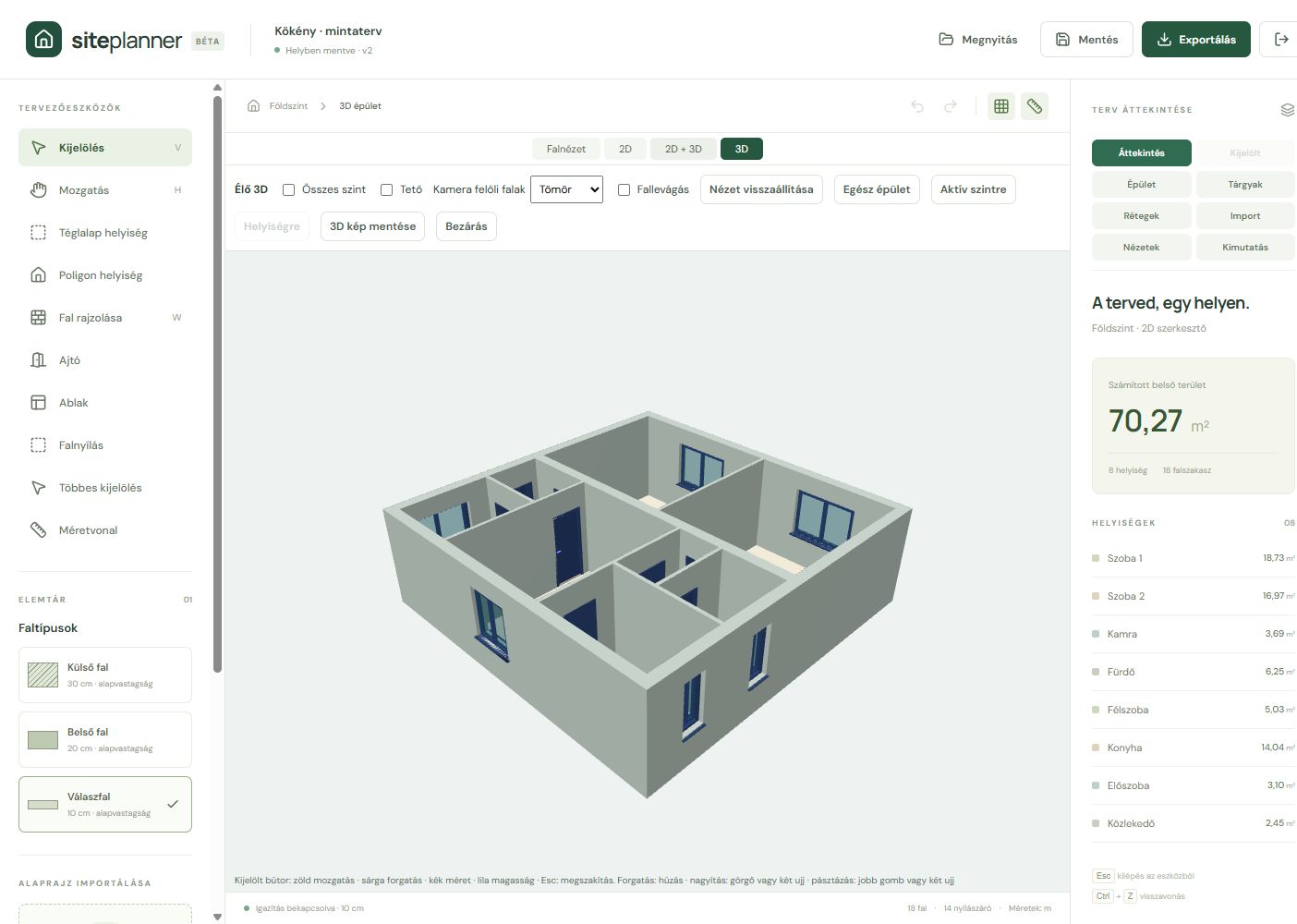This screenshot has height=924, width=1297.
Task: Click the Mentés save button
Action: coord(1086,39)
